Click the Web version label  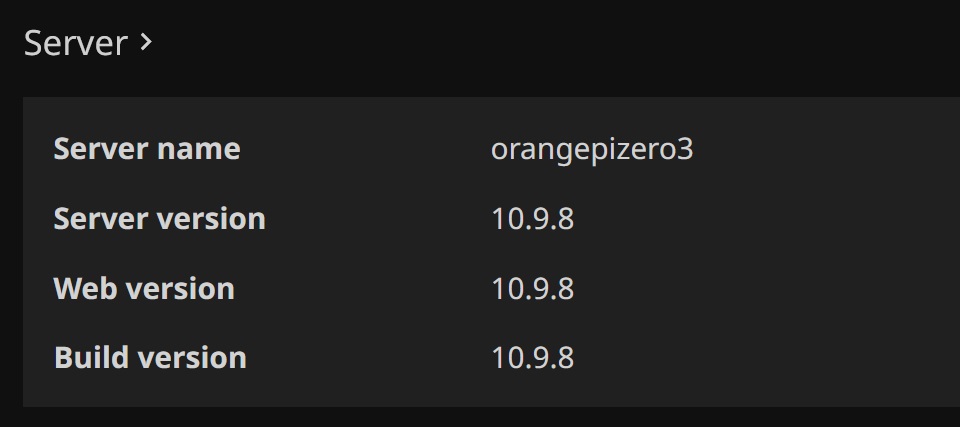coord(144,288)
